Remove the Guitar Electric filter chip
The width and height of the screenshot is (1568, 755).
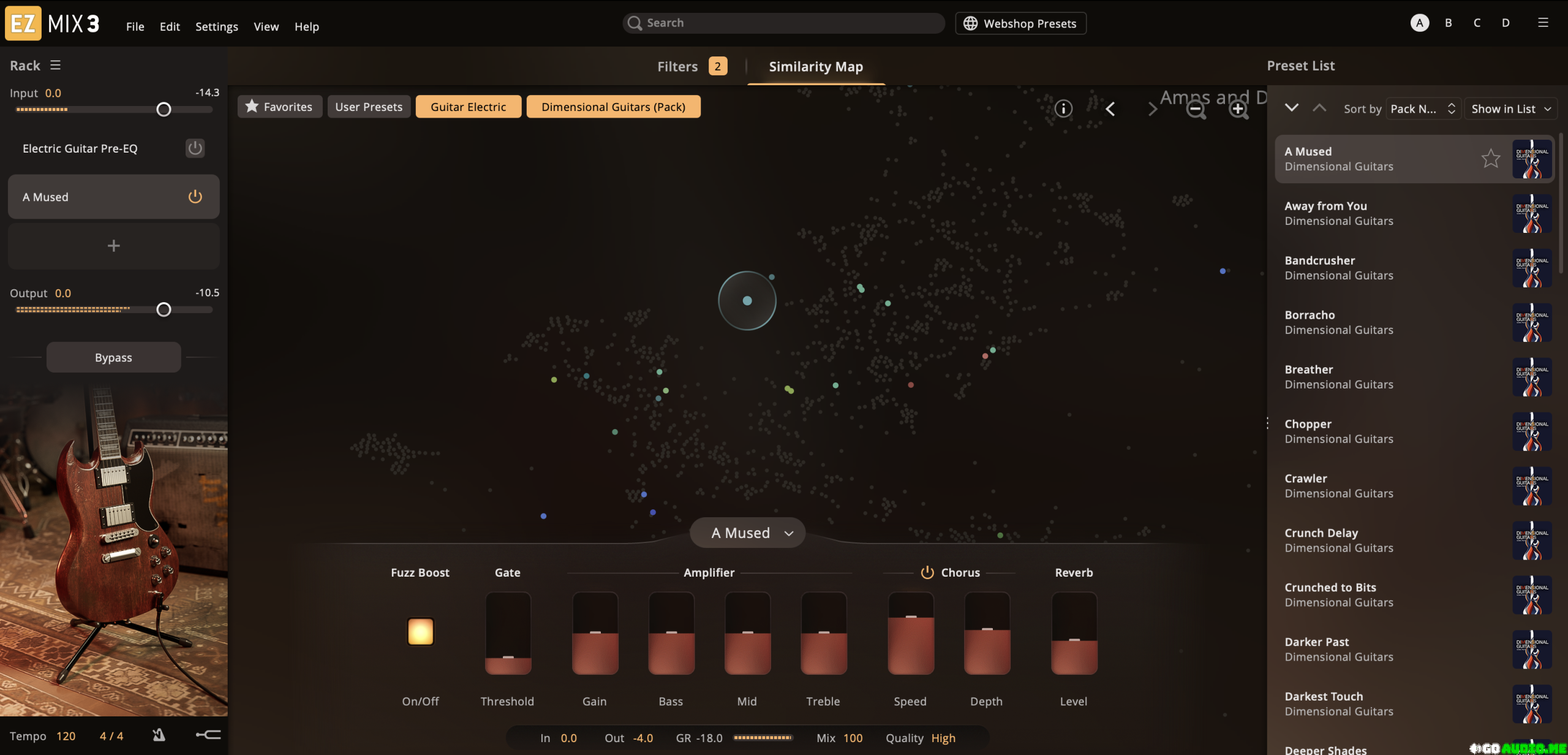tap(468, 107)
